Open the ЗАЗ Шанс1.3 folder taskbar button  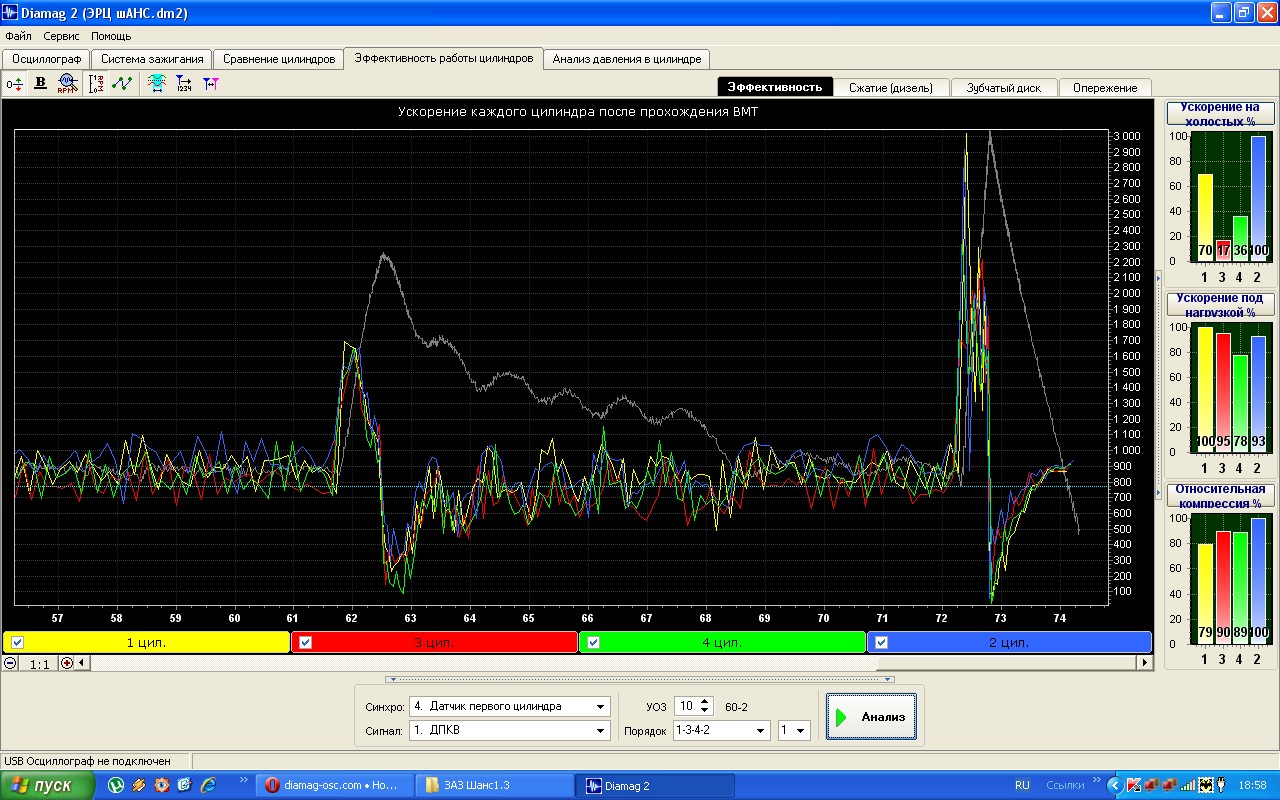[x=493, y=786]
